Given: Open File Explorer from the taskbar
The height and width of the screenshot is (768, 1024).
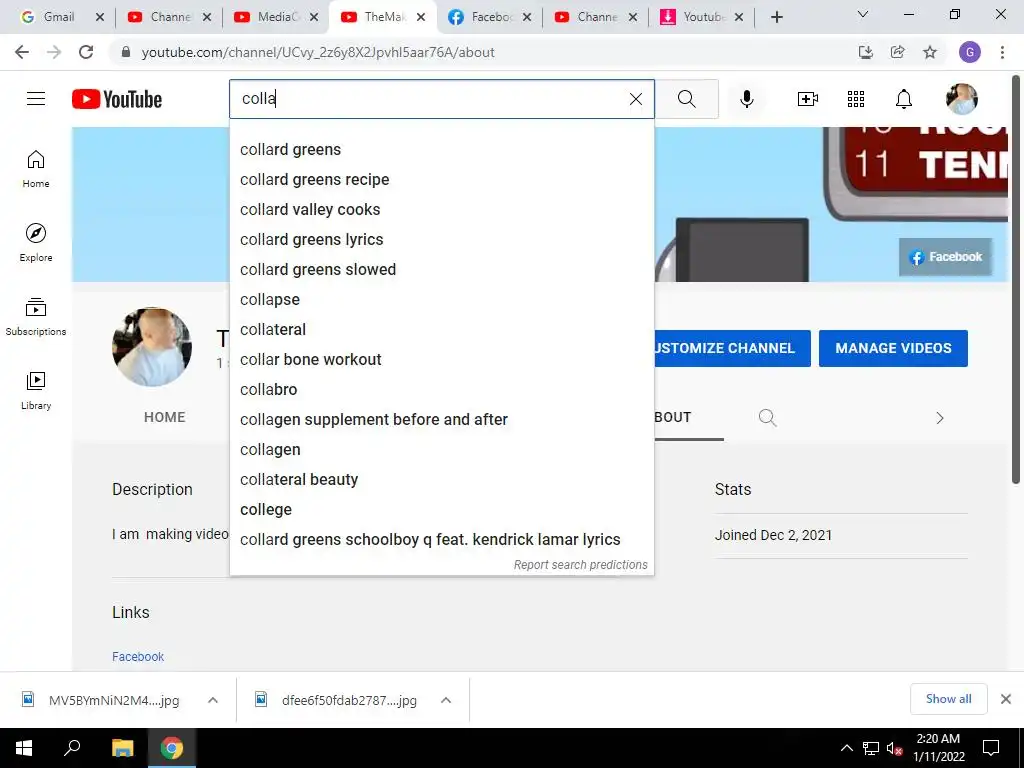Looking at the screenshot, I should coord(122,748).
